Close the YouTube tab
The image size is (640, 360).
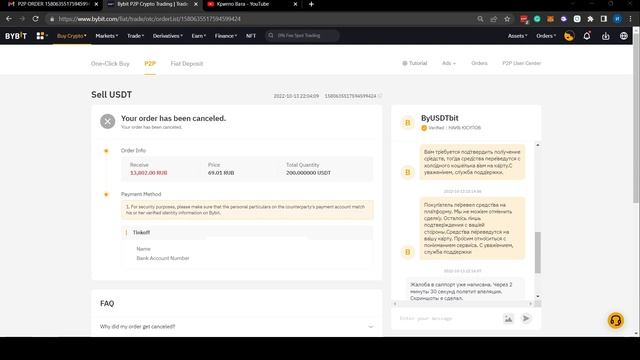(x=296, y=4)
